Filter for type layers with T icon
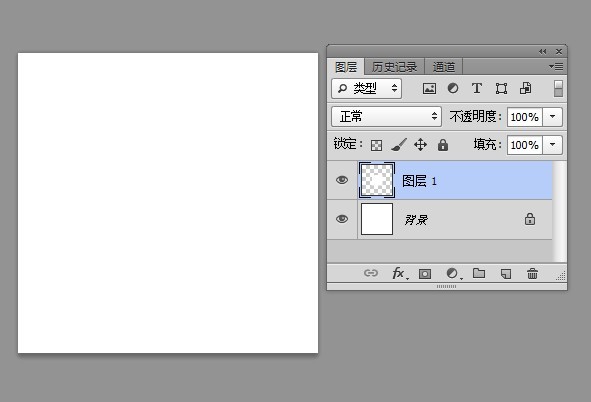This screenshot has width=591, height=402. pos(477,89)
